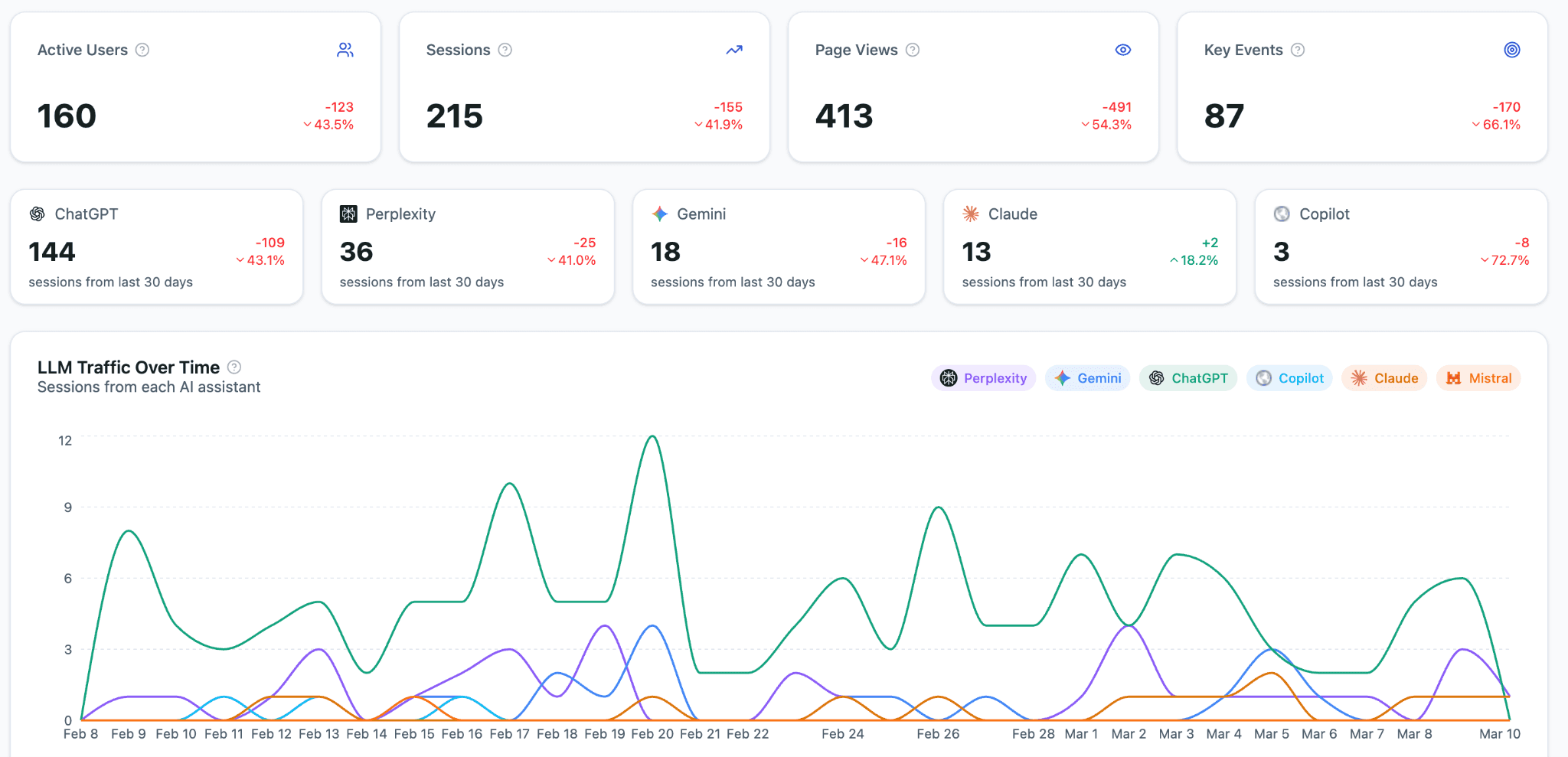1568x757 pixels.
Task: Click the Sessions info question mark
Action: pyautogui.click(x=505, y=50)
